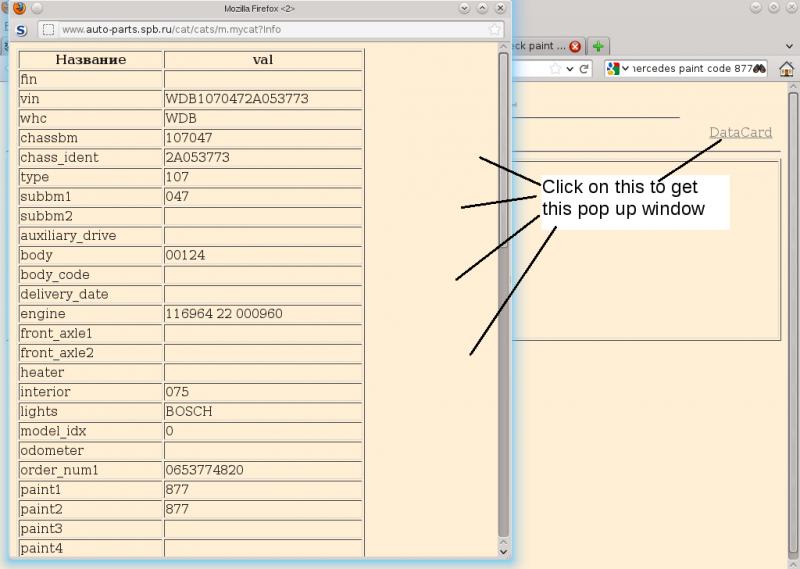Close the paint tab with red X

pos(575,46)
